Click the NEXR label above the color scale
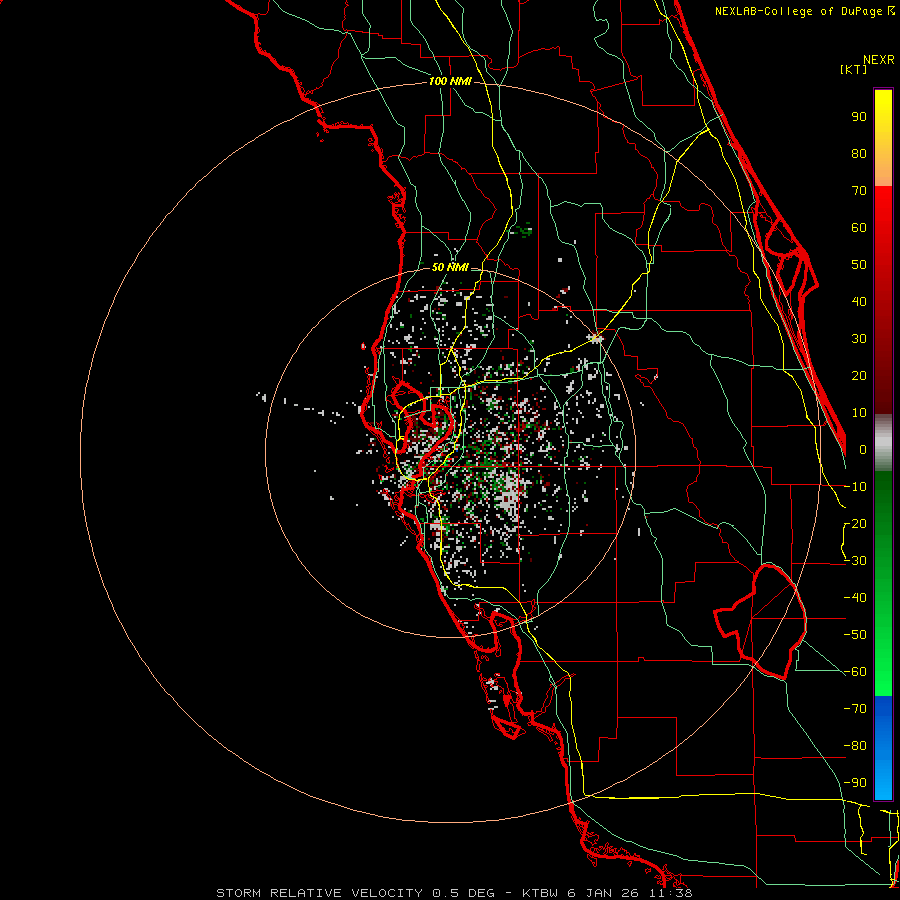This screenshot has width=900, height=900. [879, 60]
